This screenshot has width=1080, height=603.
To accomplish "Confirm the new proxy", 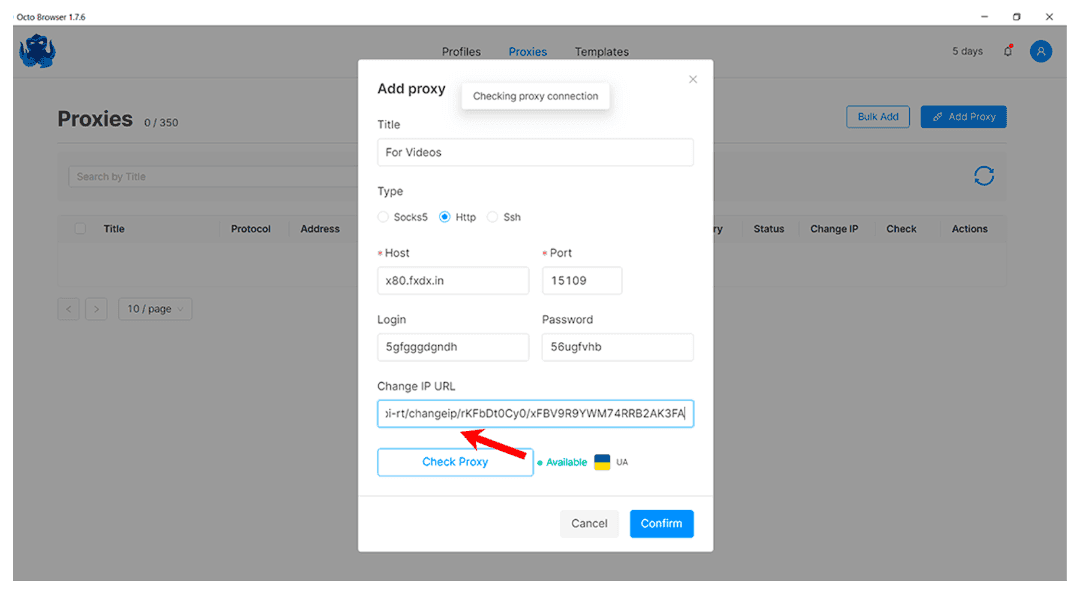I will coord(661,523).
